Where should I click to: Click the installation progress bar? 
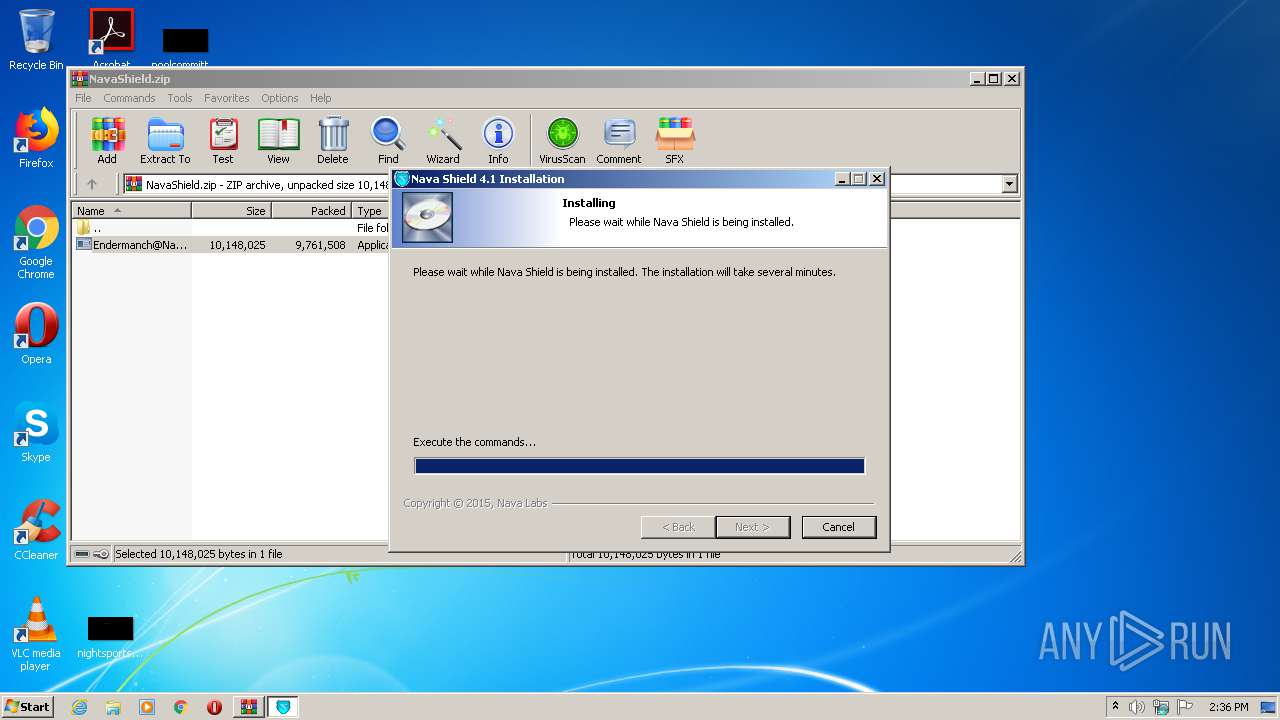[x=639, y=466]
